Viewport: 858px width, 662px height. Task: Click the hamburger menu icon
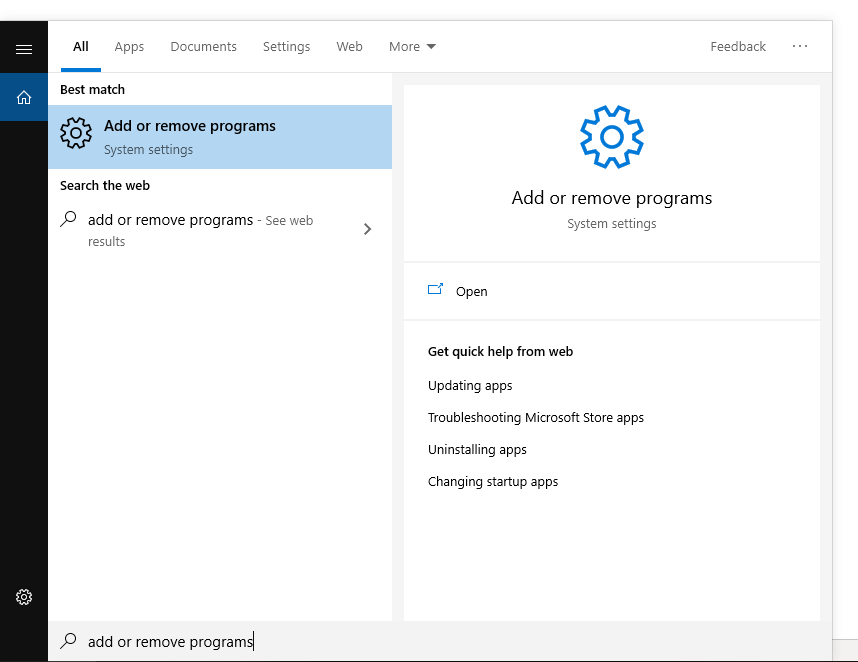pos(24,49)
